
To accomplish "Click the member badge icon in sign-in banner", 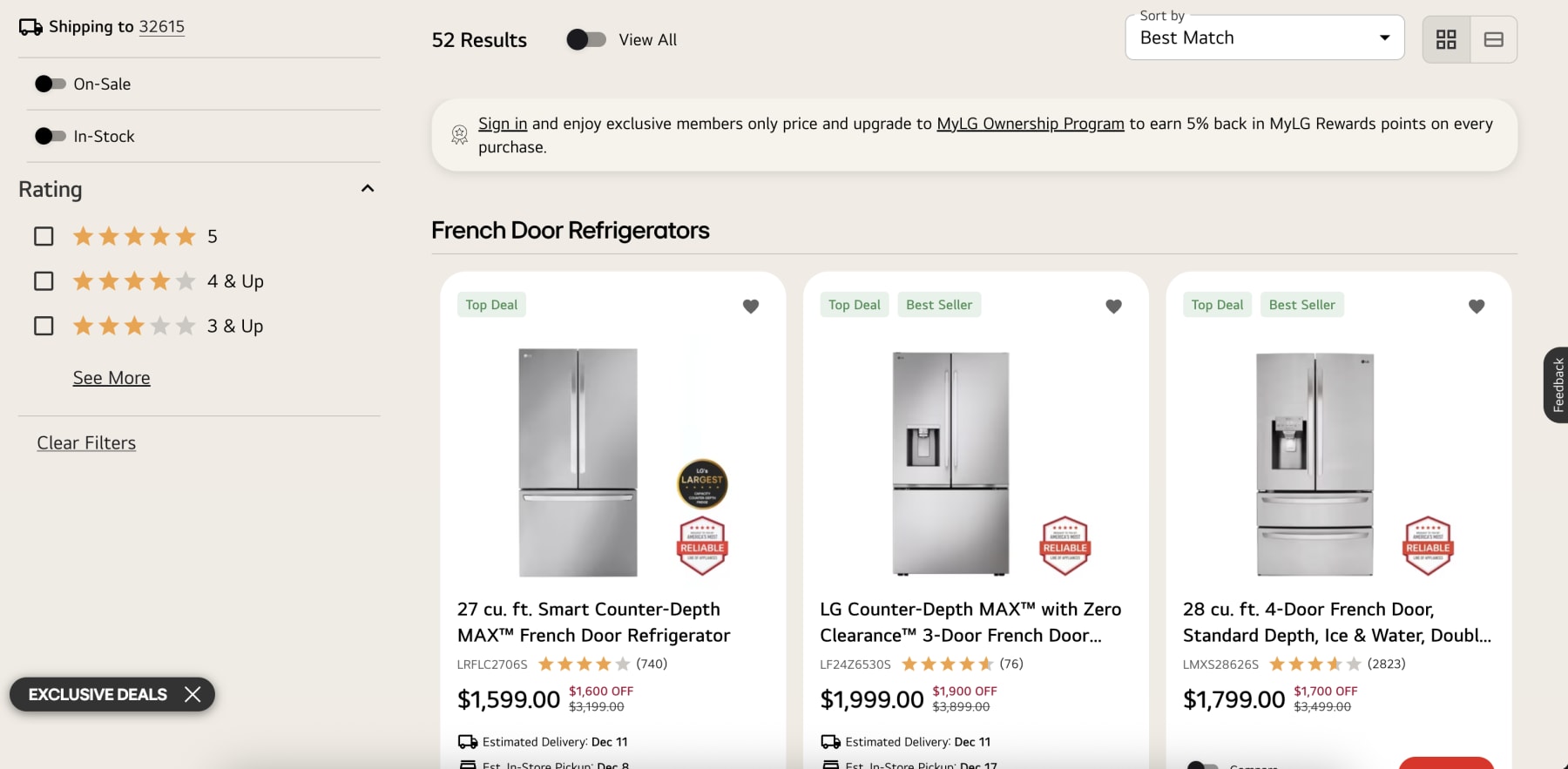I will (459, 135).
